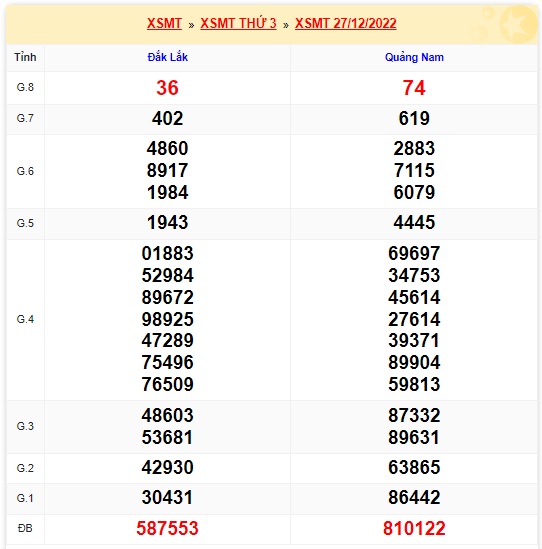
Task: Select G.1 number 86442
Action: (x=414, y=498)
